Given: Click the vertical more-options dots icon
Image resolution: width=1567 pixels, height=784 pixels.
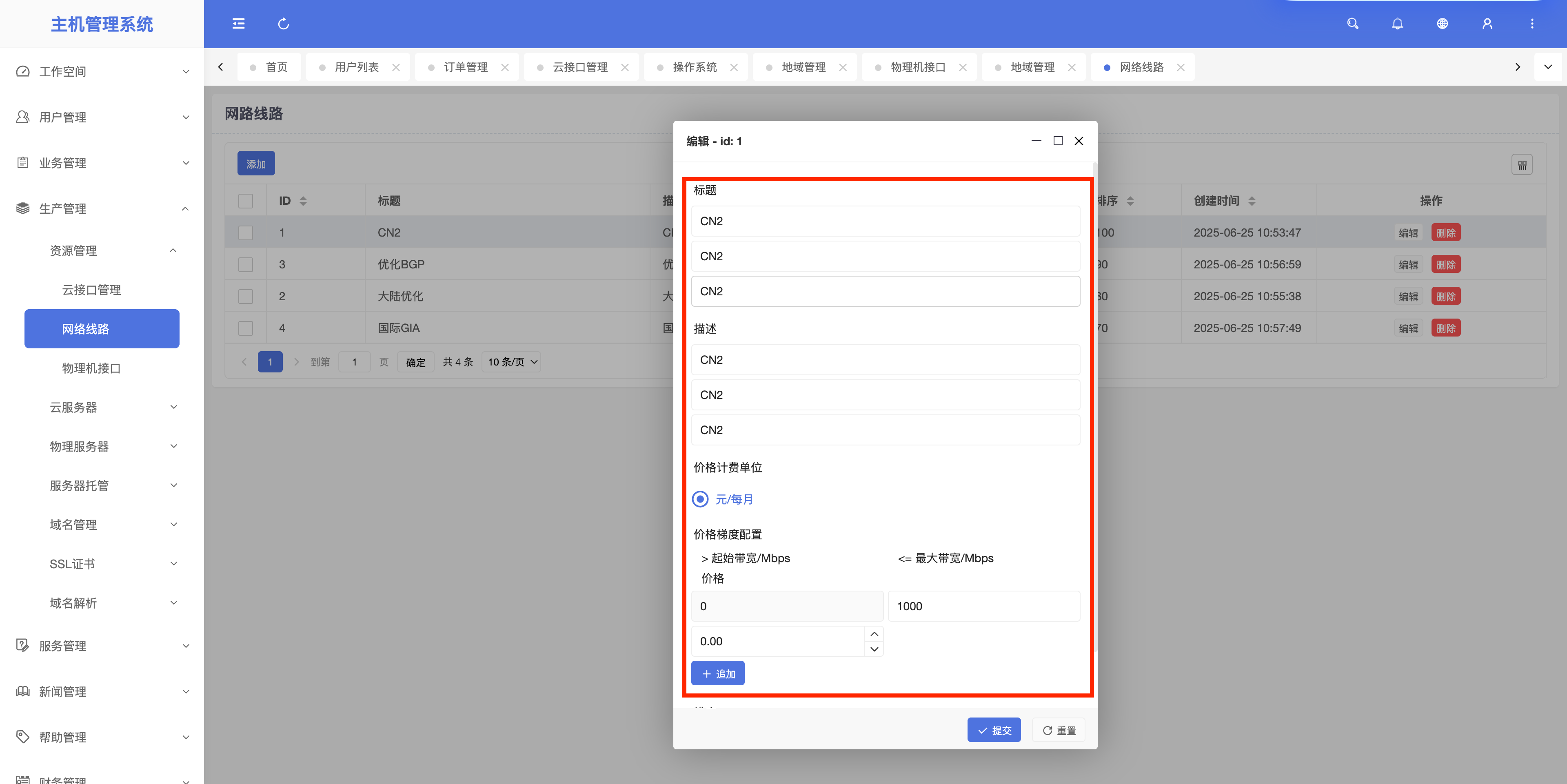Looking at the screenshot, I should pos(1532,24).
